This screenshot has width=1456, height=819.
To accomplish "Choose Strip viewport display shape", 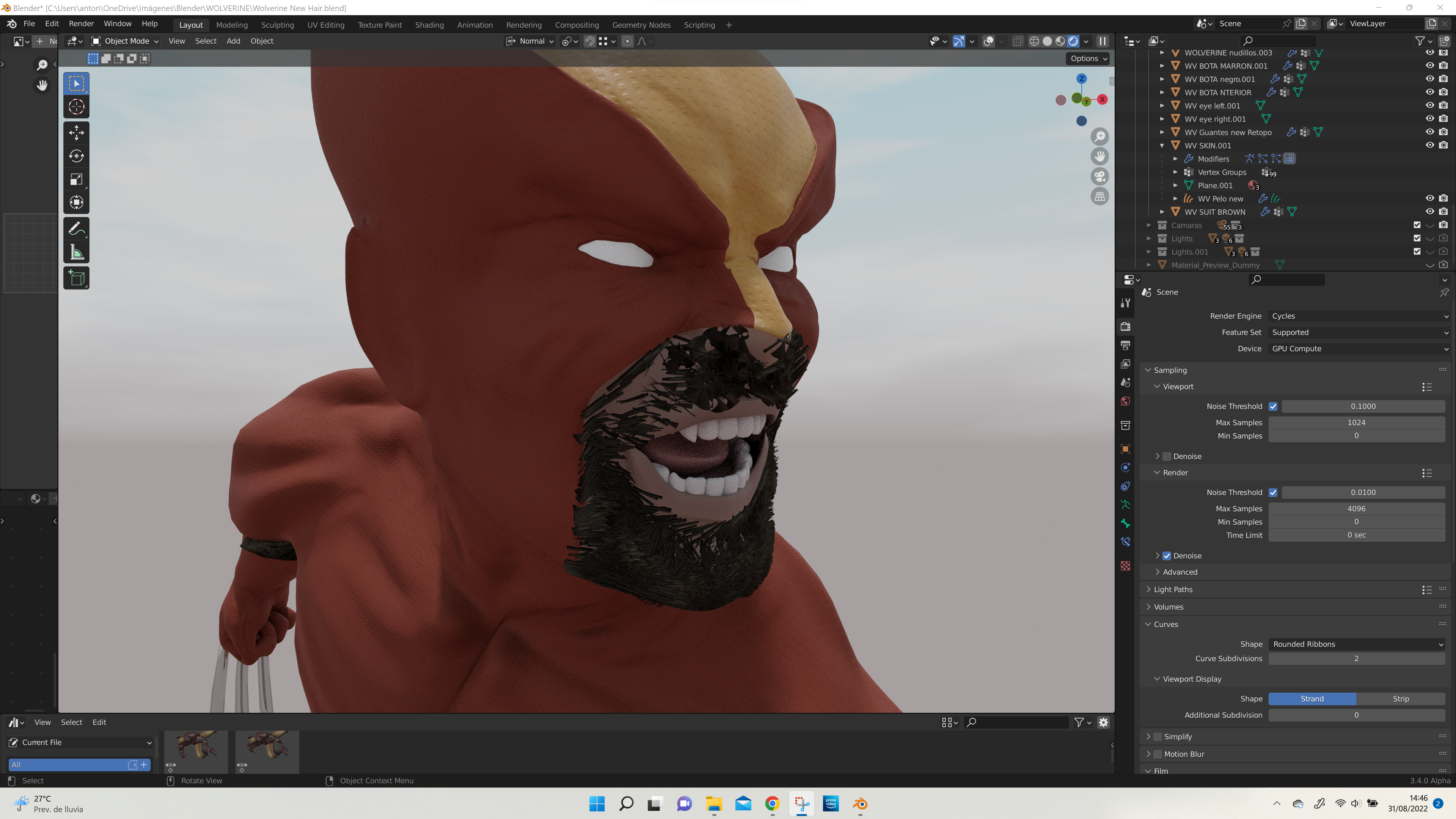I will pyautogui.click(x=1400, y=699).
